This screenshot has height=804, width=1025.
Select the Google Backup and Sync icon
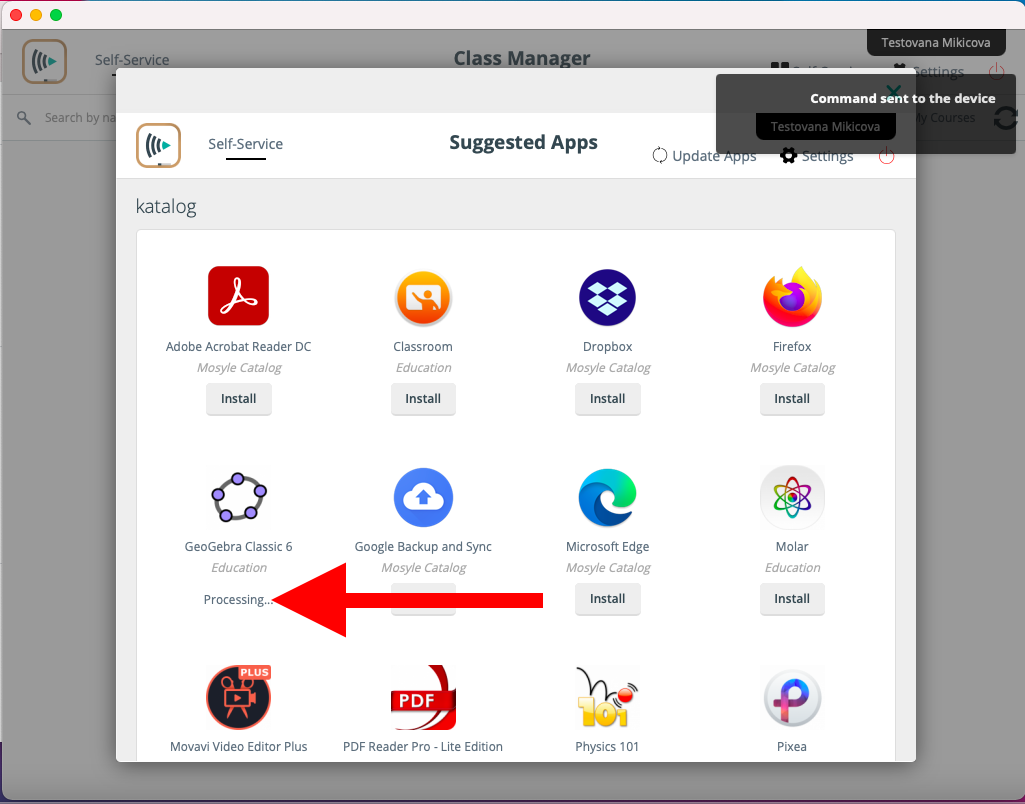coord(423,497)
